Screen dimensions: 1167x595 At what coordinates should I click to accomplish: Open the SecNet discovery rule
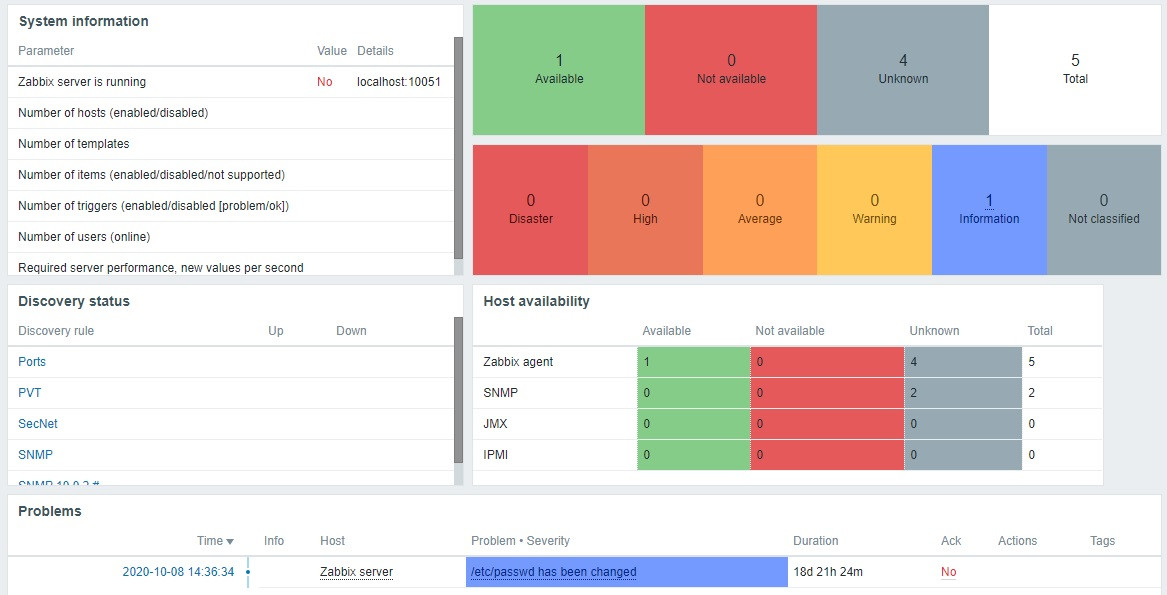[x=38, y=423]
